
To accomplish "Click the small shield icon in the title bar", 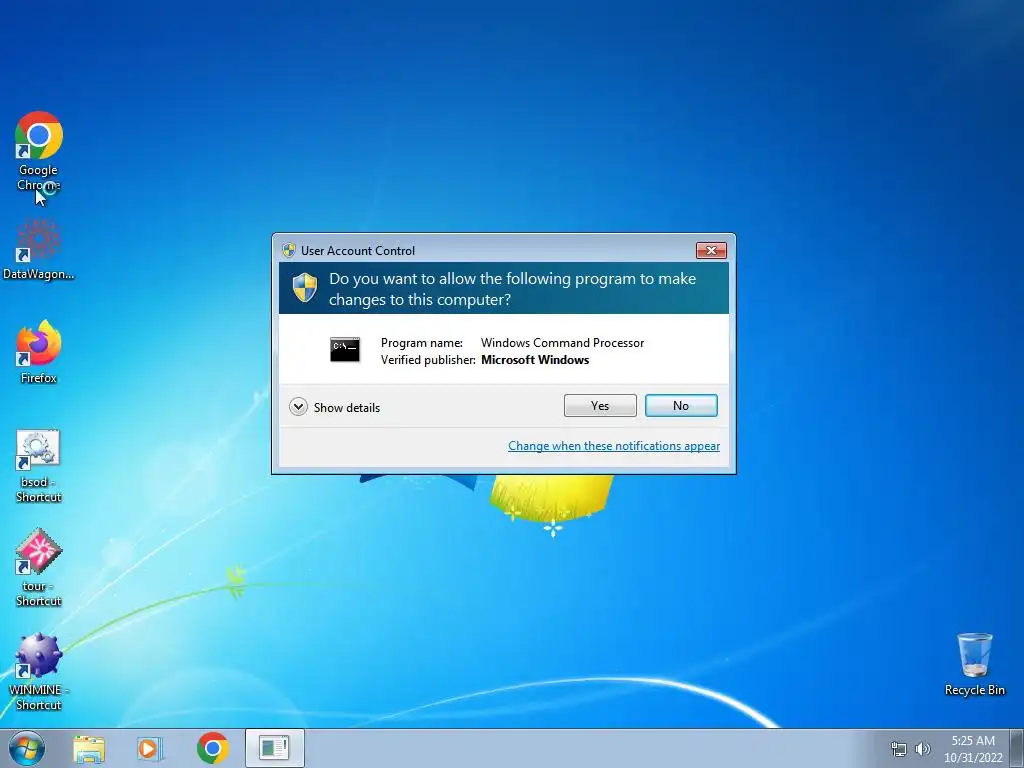I will click(289, 250).
